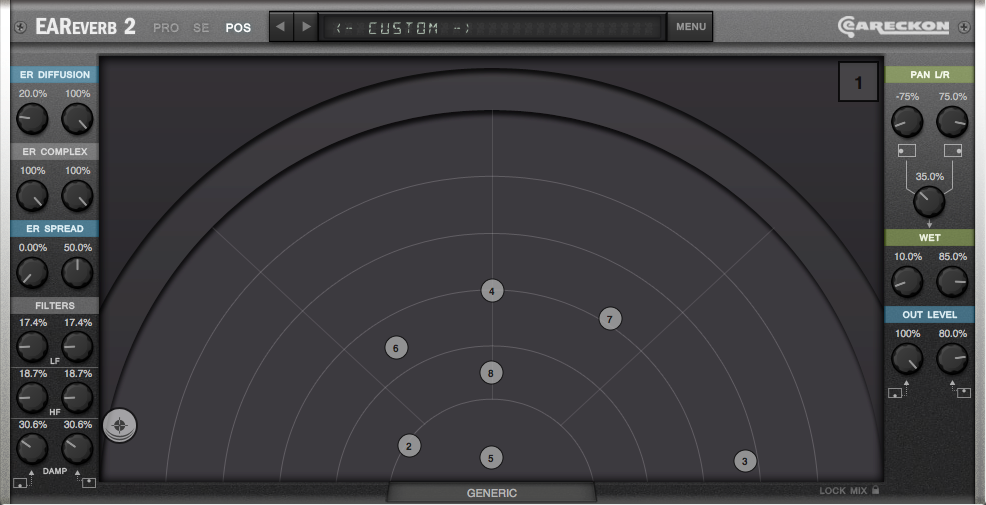Click the FILTERS section header

55,306
